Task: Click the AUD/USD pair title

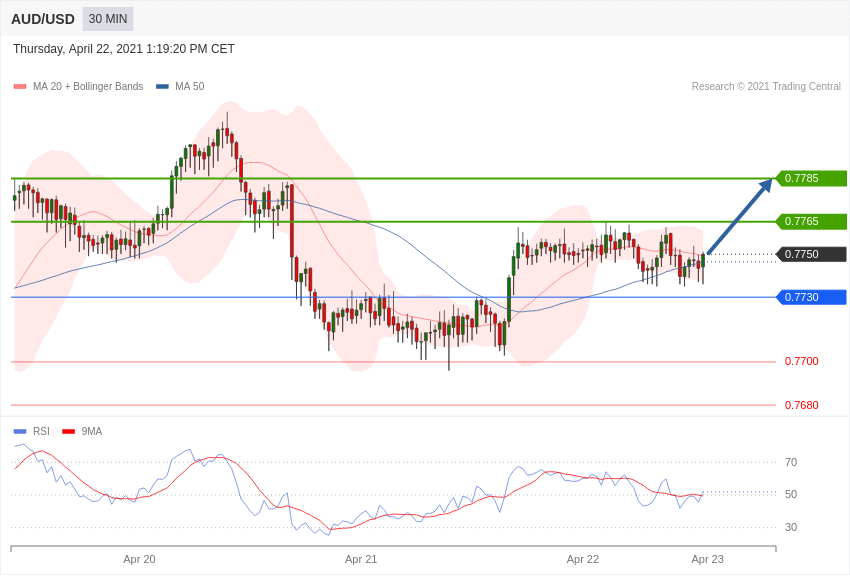Action: click(x=43, y=20)
